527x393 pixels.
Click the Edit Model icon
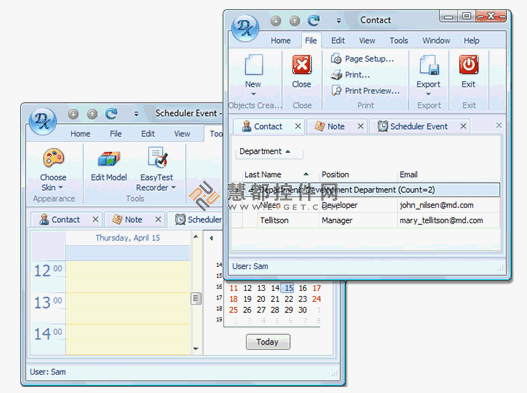coord(109,159)
